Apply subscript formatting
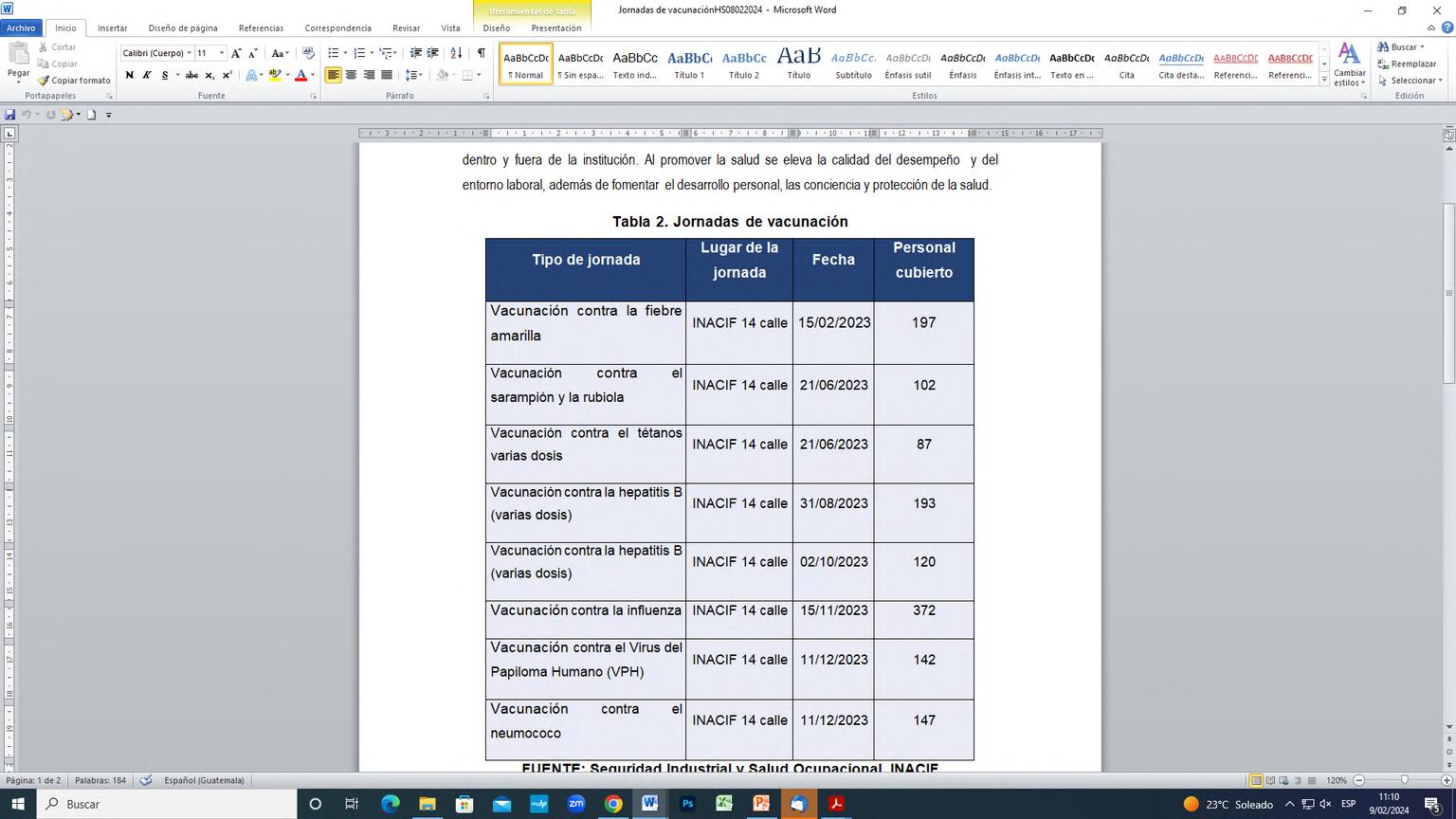The height and width of the screenshot is (819, 1456). click(x=209, y=75)
